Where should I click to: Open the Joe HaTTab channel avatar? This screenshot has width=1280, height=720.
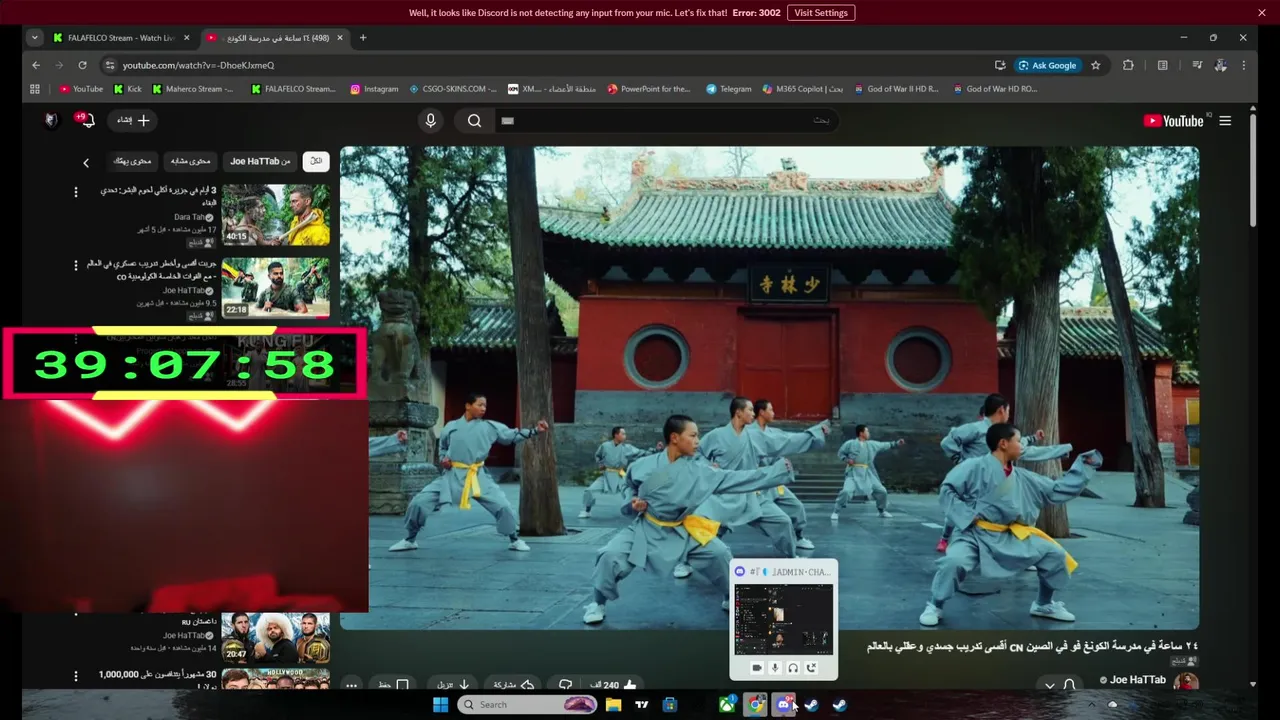(1186, 682)
